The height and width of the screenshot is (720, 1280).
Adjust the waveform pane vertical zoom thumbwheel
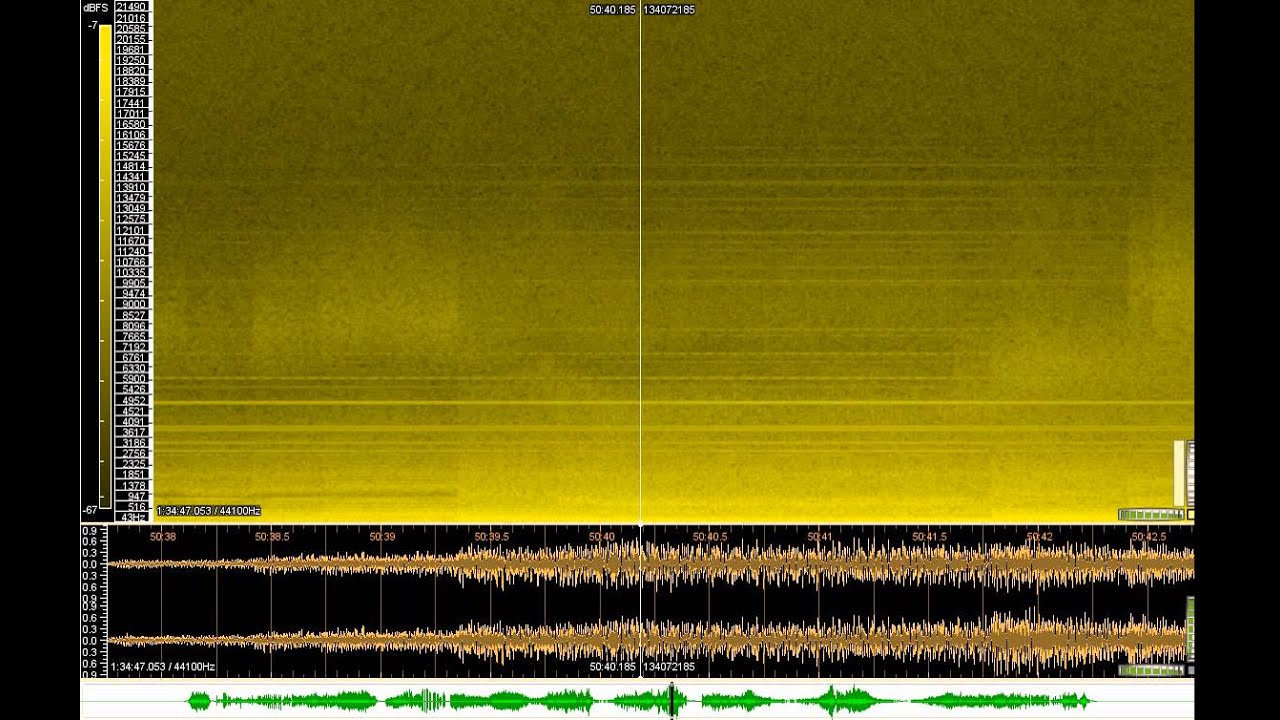click(x=1190, y=630)
